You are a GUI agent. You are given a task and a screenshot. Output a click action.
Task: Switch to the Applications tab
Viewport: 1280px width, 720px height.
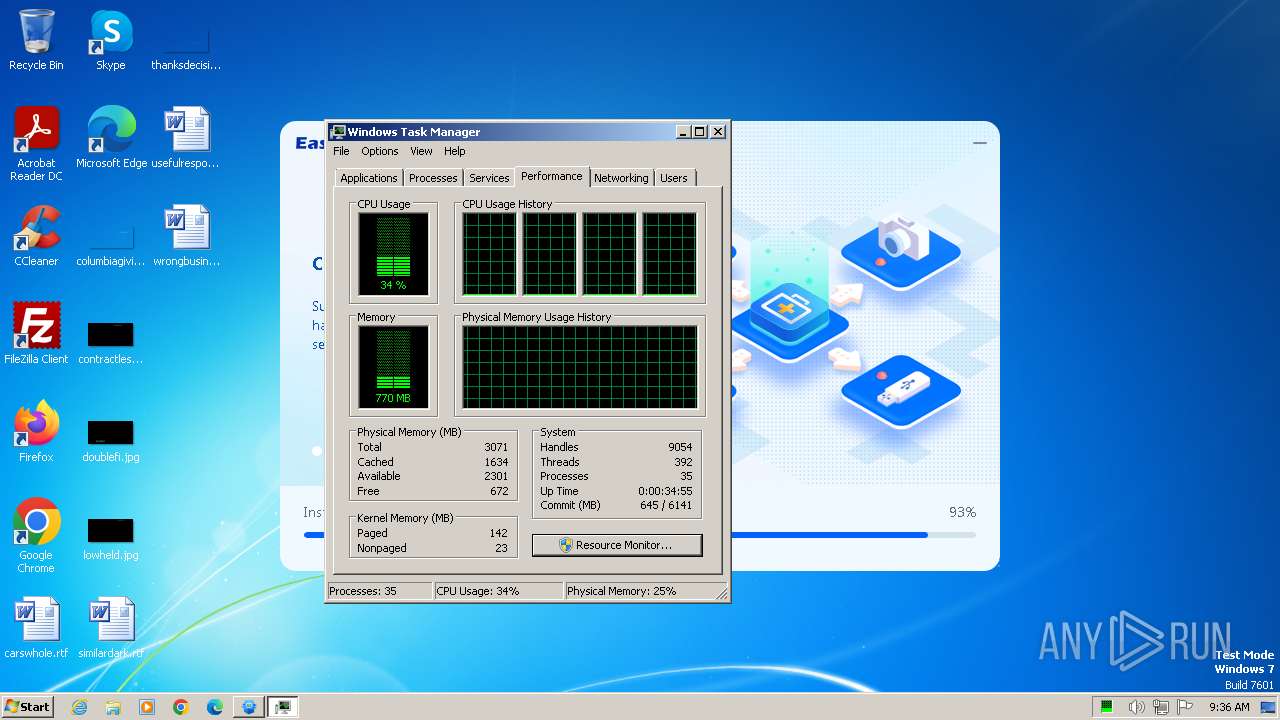(x=369, y=178)
